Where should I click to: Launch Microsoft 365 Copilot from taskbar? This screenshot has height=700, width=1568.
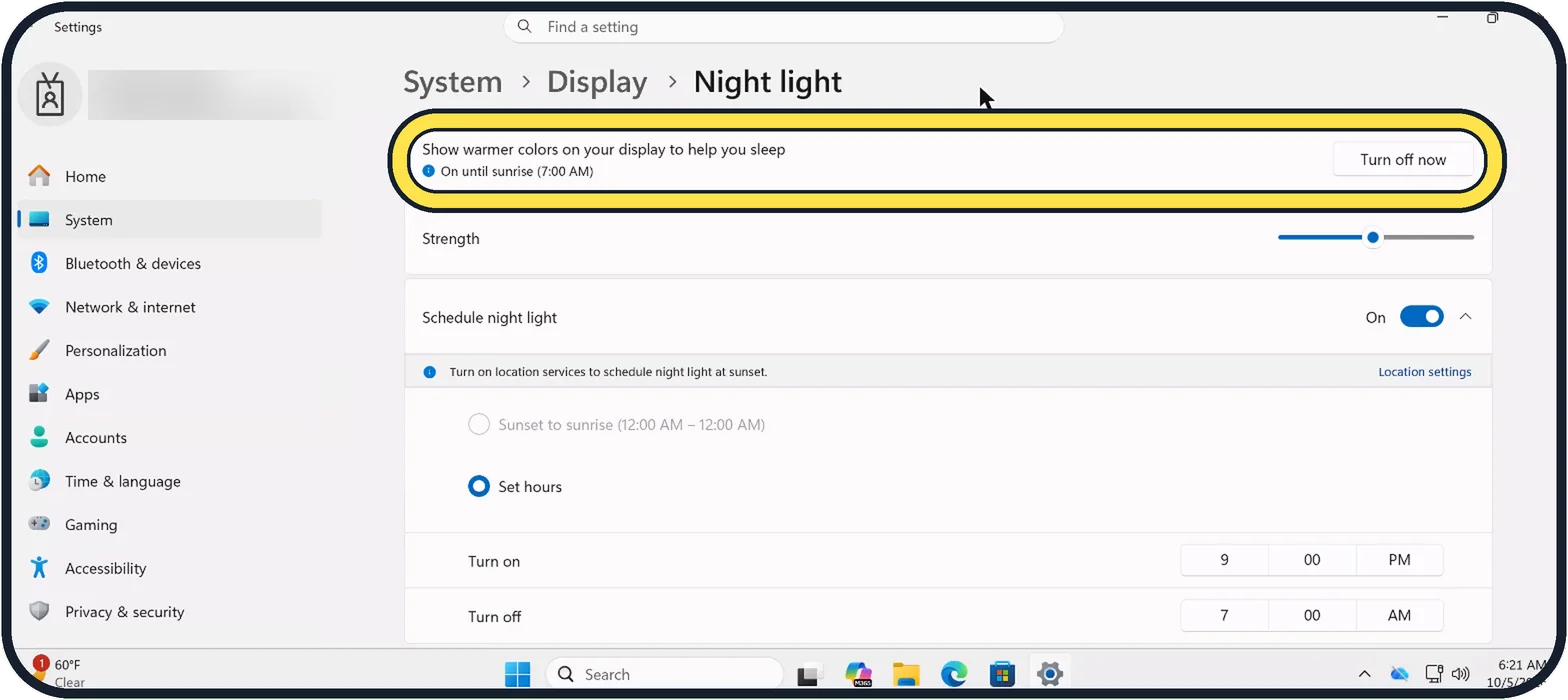(x=858, y=674)
